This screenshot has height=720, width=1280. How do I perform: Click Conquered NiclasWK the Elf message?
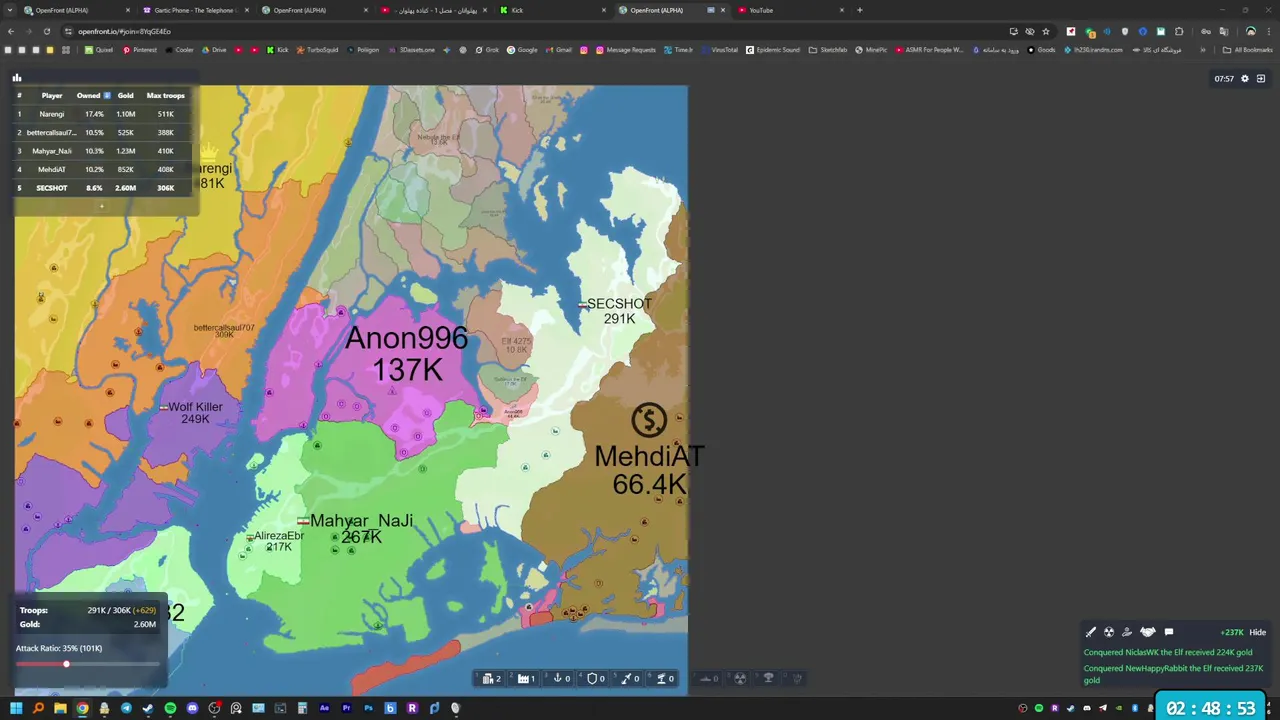[1167, 652]
